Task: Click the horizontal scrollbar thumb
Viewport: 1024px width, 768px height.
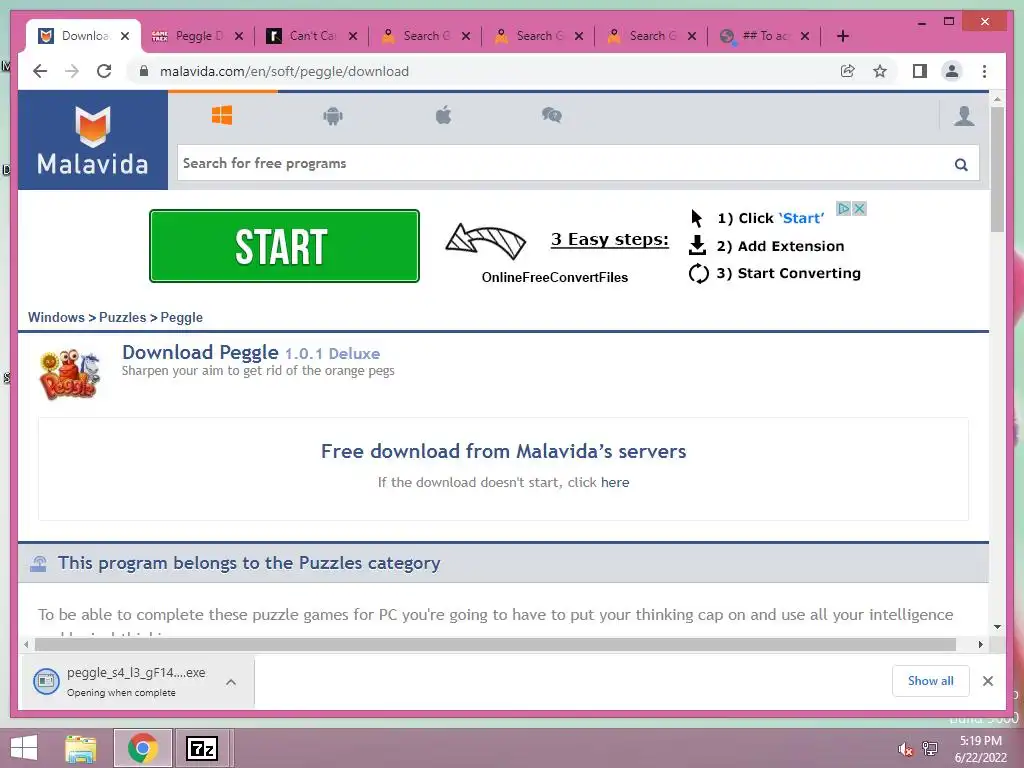Action: [x=495, y=645]
